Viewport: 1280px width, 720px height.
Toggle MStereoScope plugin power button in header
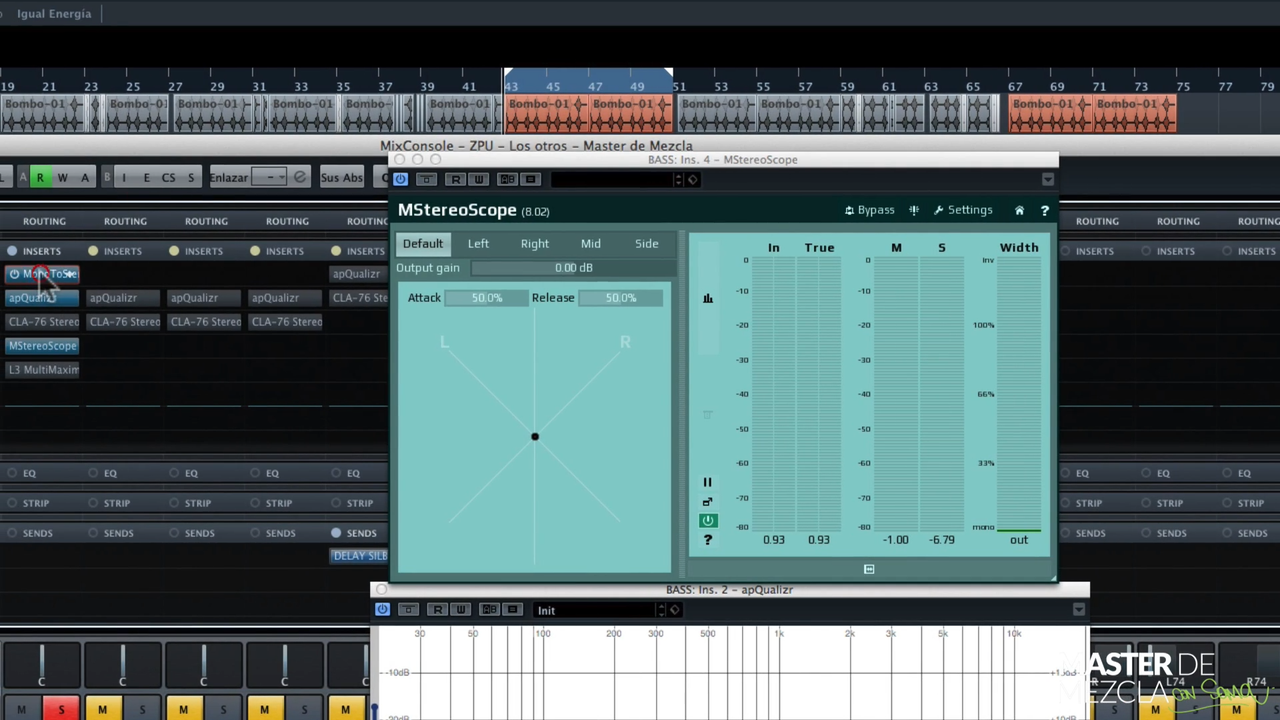[400, 179]
